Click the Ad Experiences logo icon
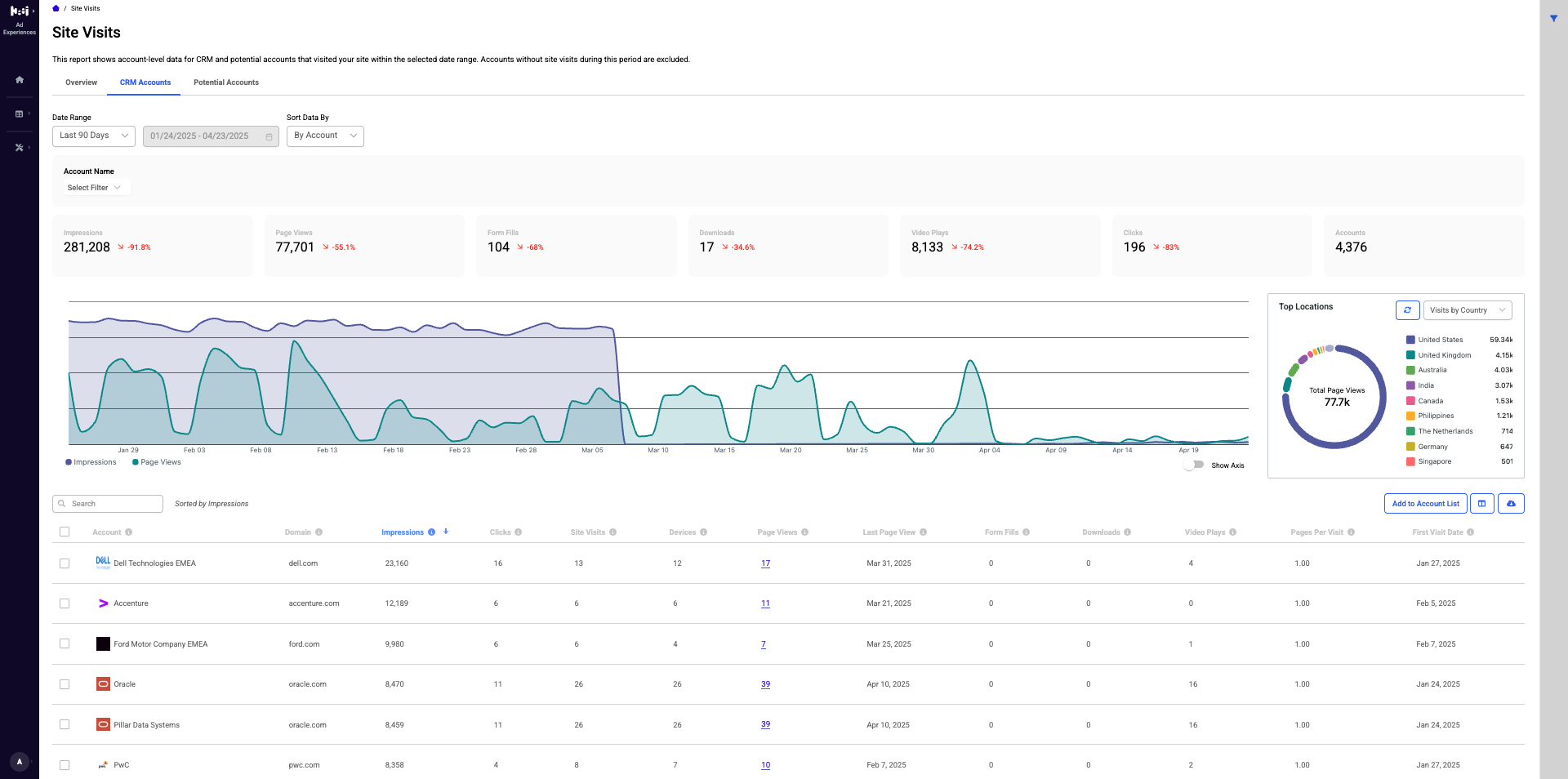The image size is (1568, 779). point(20,11)
